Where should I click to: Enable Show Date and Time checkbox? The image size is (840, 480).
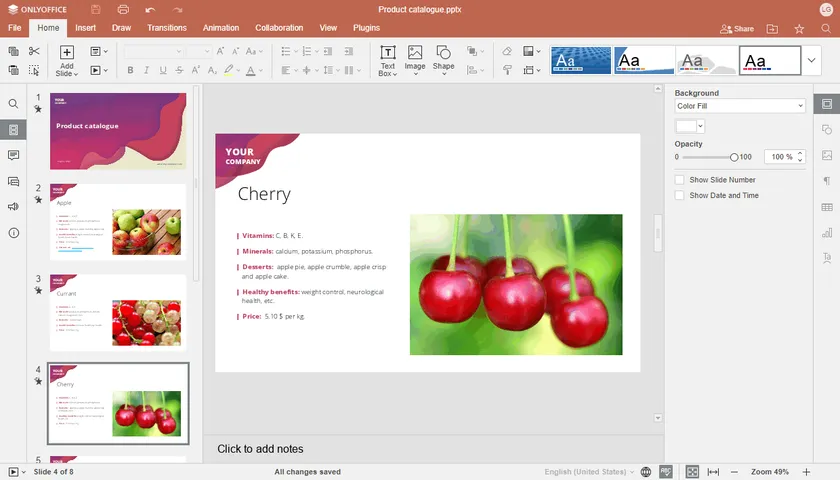coord(680,196)
